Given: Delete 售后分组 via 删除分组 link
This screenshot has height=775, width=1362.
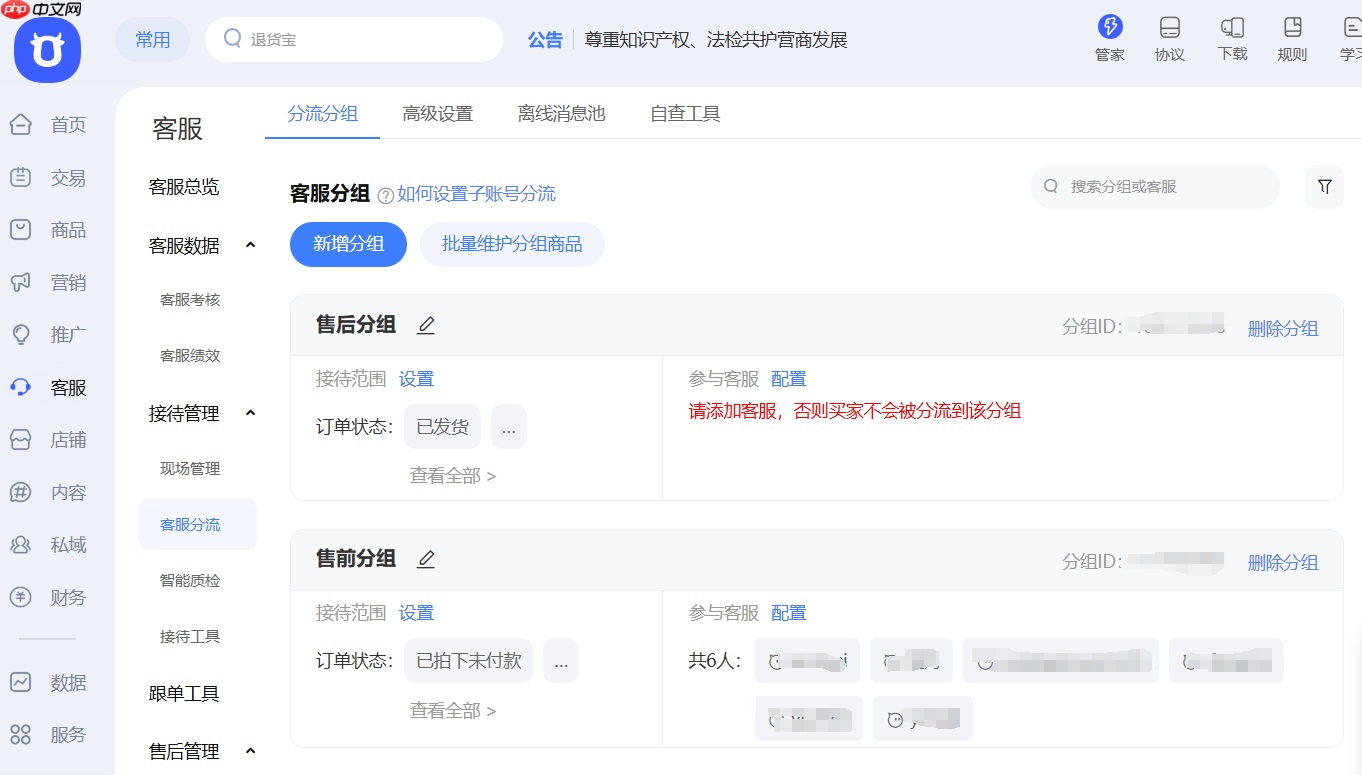Looking at the screenshot, I should [1283, 329].
